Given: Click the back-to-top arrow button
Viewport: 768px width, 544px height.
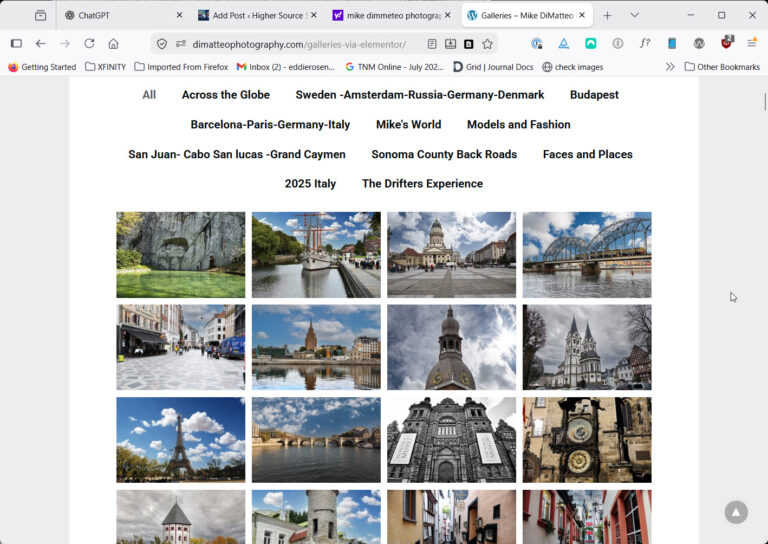Looking at the screenshot, I should pos(736,512).
